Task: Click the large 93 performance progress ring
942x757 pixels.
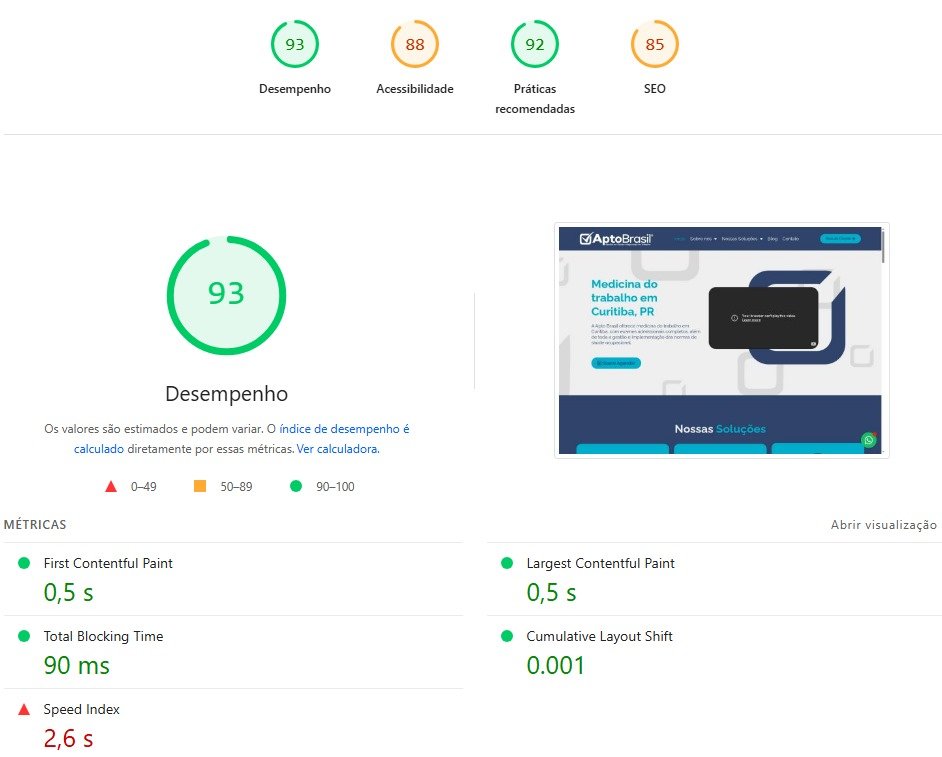Action: click(226, 294)
